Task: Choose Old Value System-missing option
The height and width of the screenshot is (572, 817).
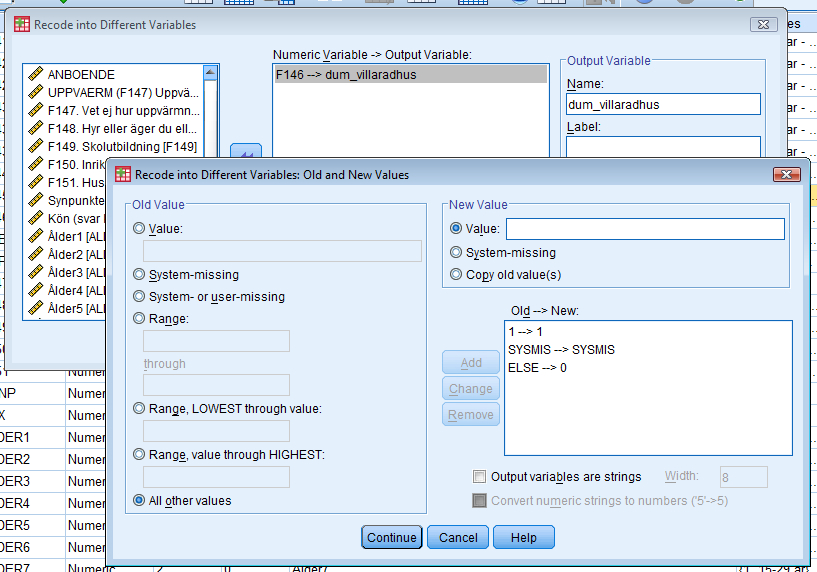Action: [139, 274]
